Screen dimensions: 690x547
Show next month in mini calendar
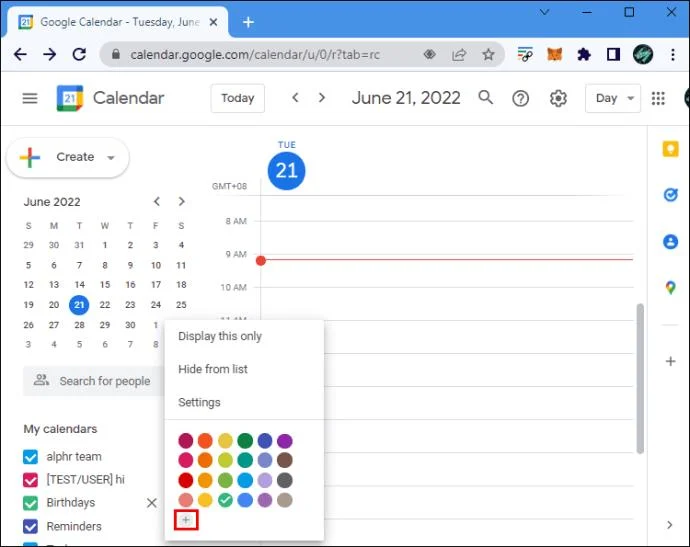pyautogui.click(x=181, y=202)
